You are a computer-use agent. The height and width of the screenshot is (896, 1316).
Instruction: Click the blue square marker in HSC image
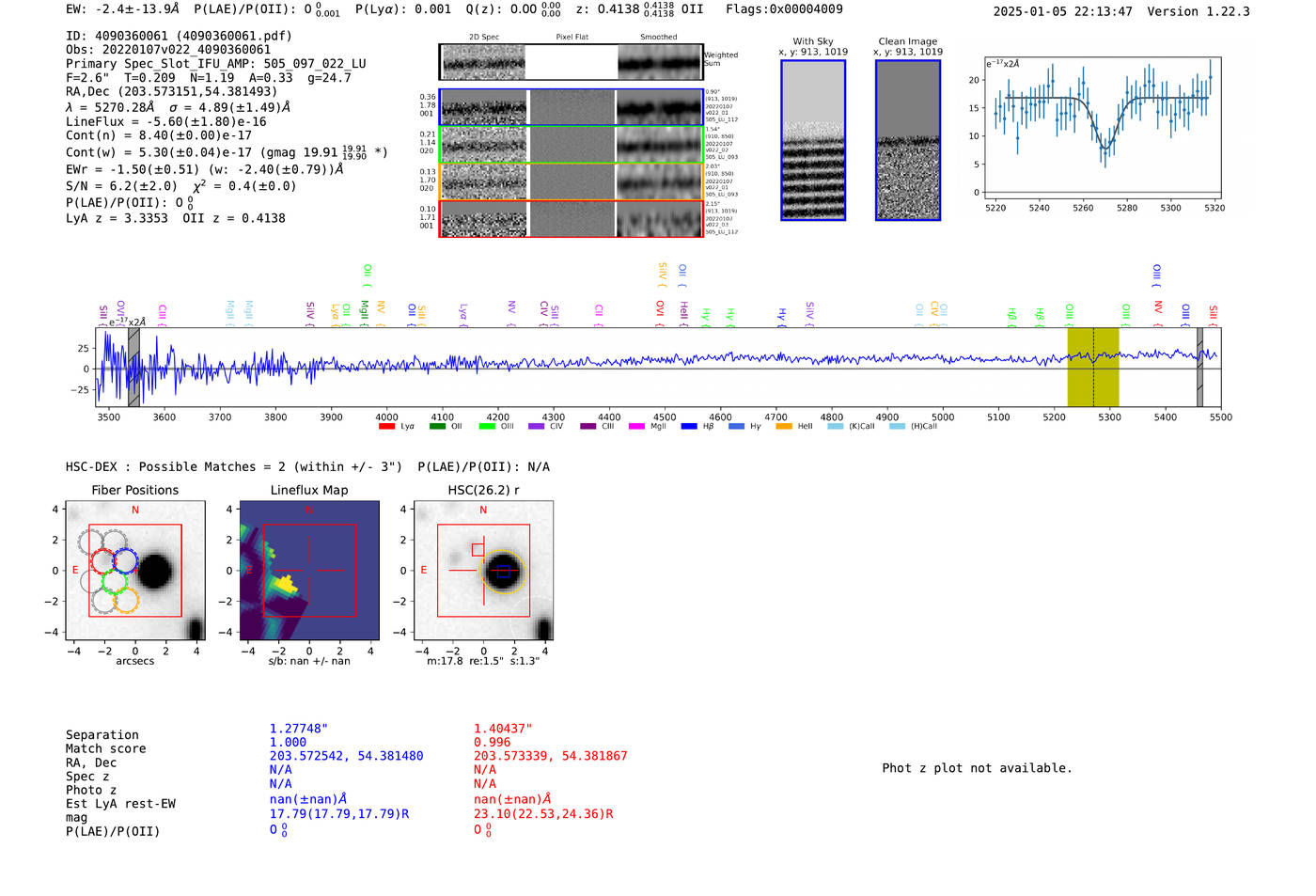coord(503,571)
